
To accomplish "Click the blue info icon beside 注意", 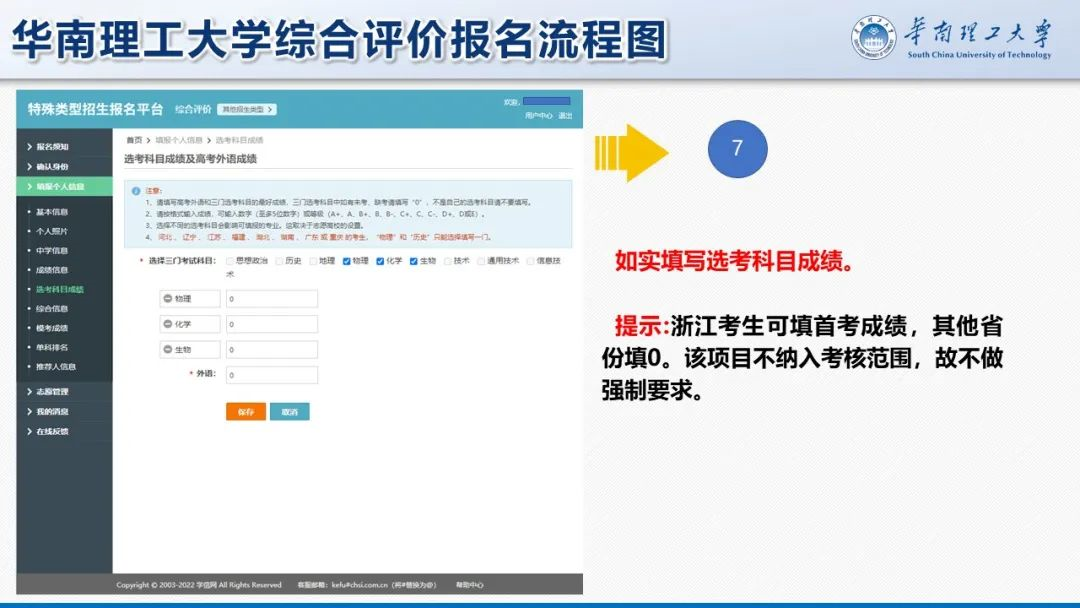I will (x=136, y=190).
